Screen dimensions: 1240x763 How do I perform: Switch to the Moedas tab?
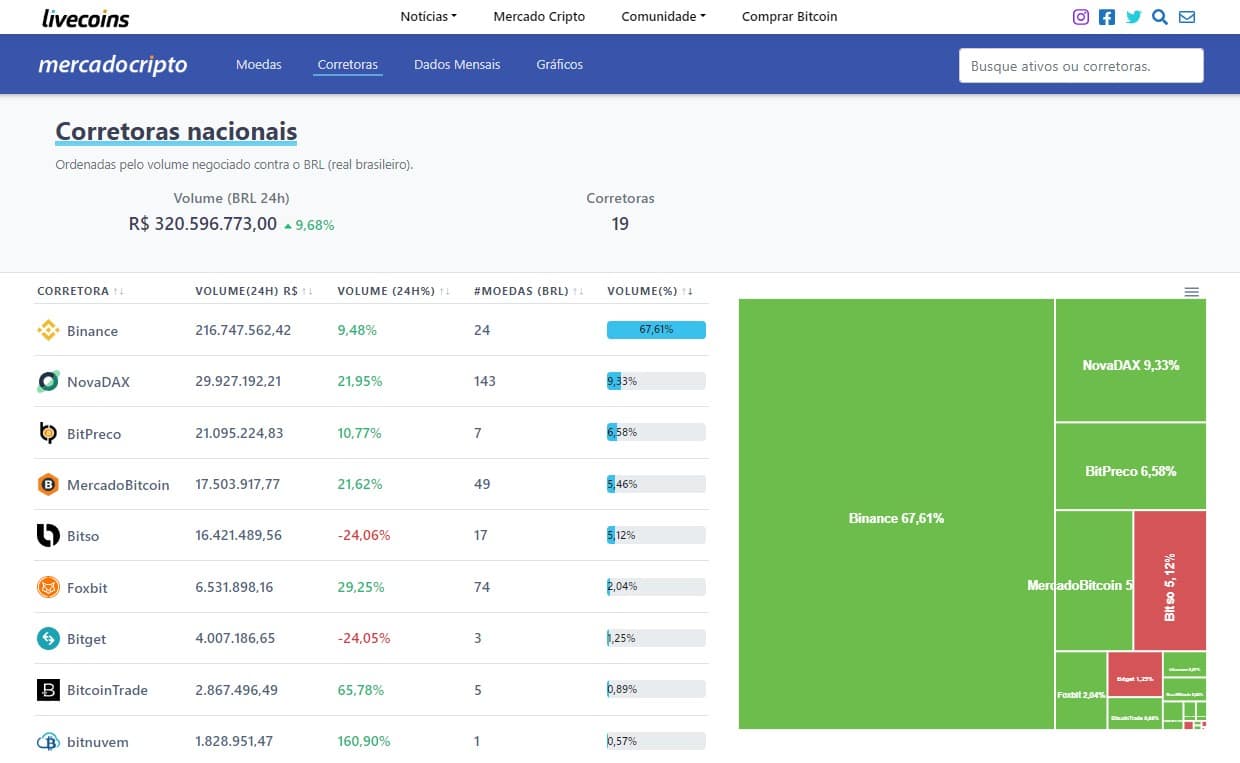(259, 64)
